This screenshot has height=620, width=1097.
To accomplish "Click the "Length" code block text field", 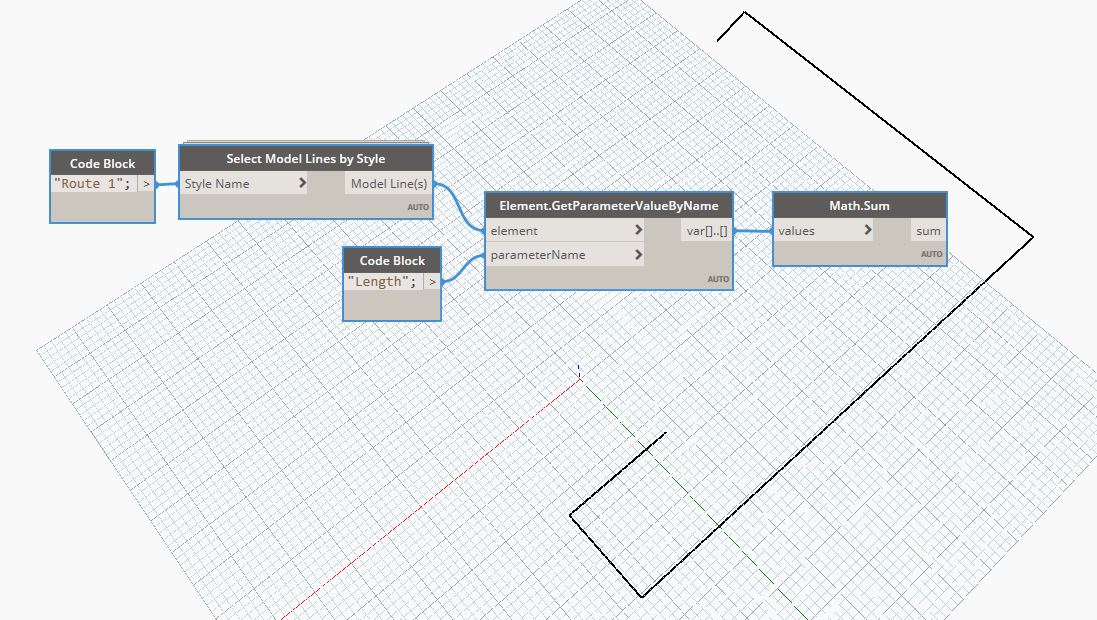I will pyautogui.click(x=383, y=281).
